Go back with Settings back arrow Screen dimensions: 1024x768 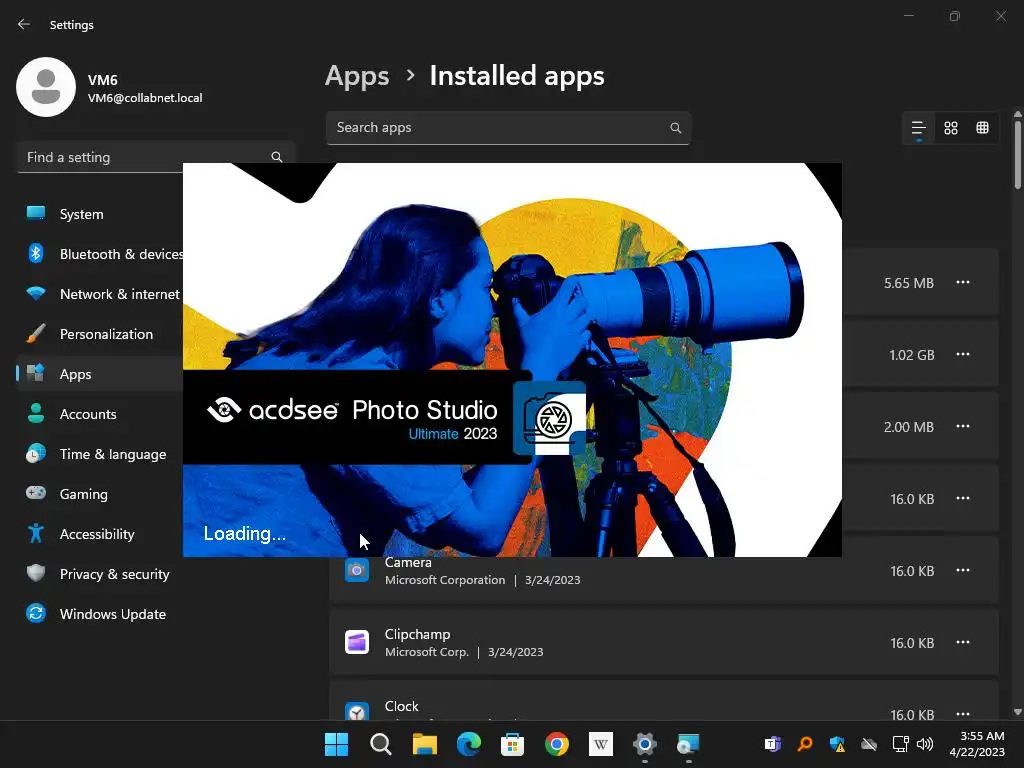click(24, 24)
